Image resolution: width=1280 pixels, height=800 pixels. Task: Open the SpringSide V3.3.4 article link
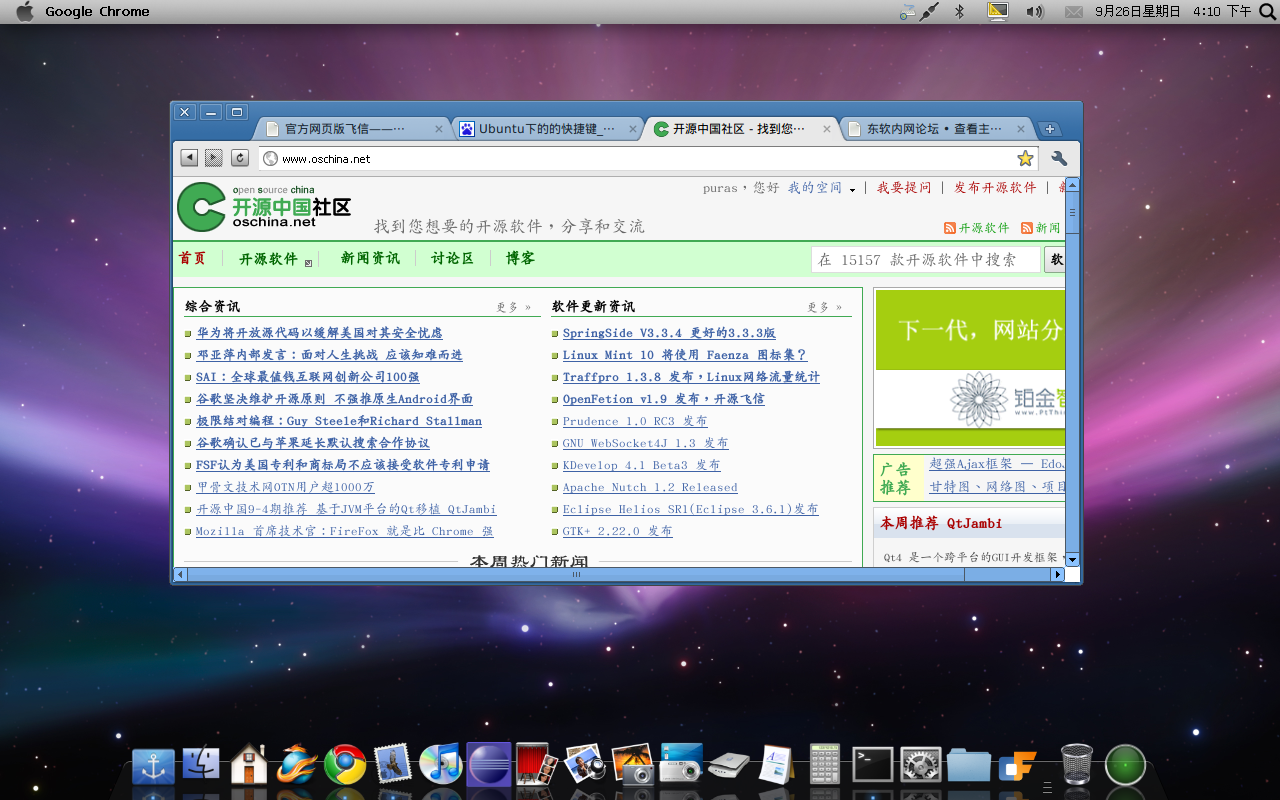point(669,333)
